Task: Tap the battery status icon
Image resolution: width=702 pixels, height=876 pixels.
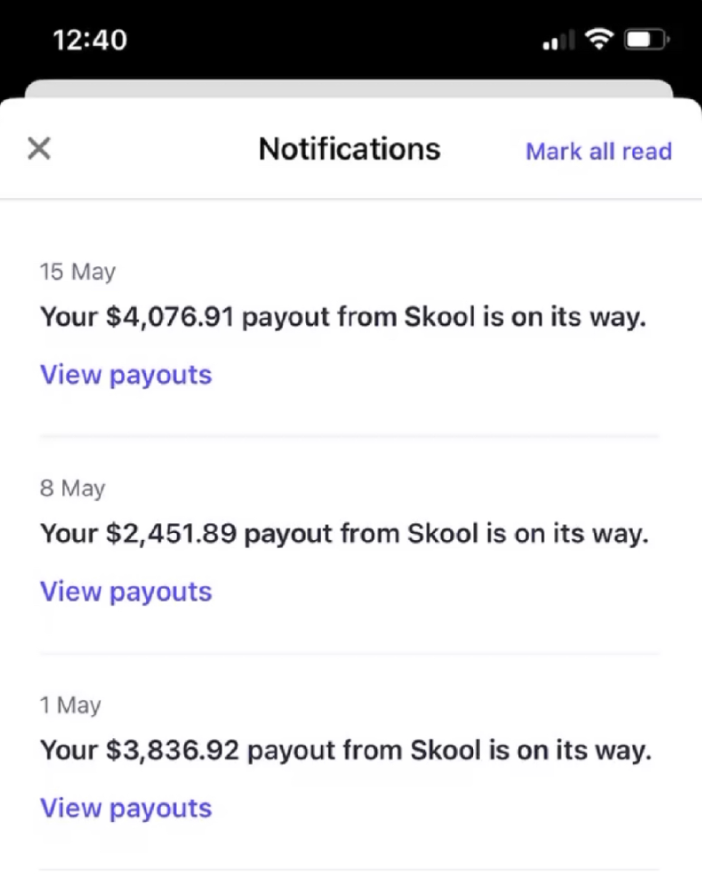Action: [647, 40]
